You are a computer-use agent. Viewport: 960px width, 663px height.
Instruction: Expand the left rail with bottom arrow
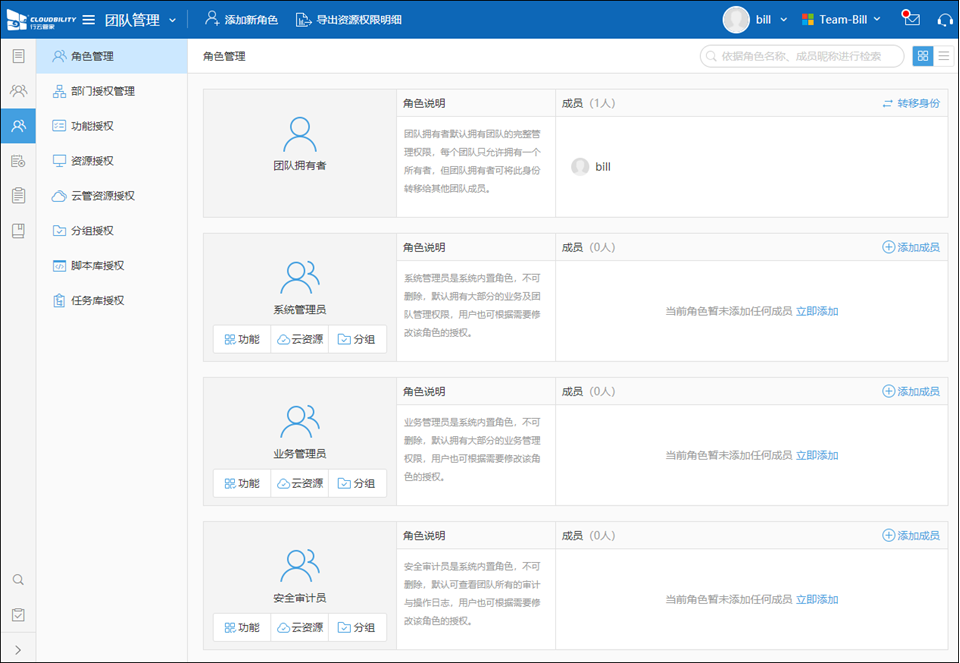click(x=18, y=649)
